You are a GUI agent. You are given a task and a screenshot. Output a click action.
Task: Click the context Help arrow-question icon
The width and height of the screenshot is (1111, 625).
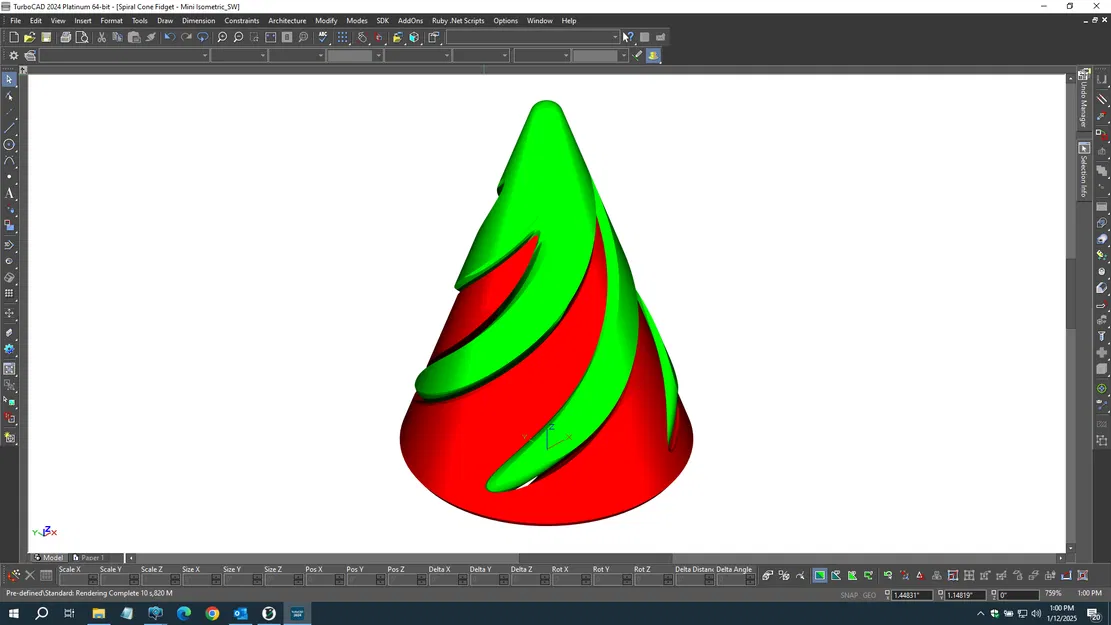tap(628, 37)
